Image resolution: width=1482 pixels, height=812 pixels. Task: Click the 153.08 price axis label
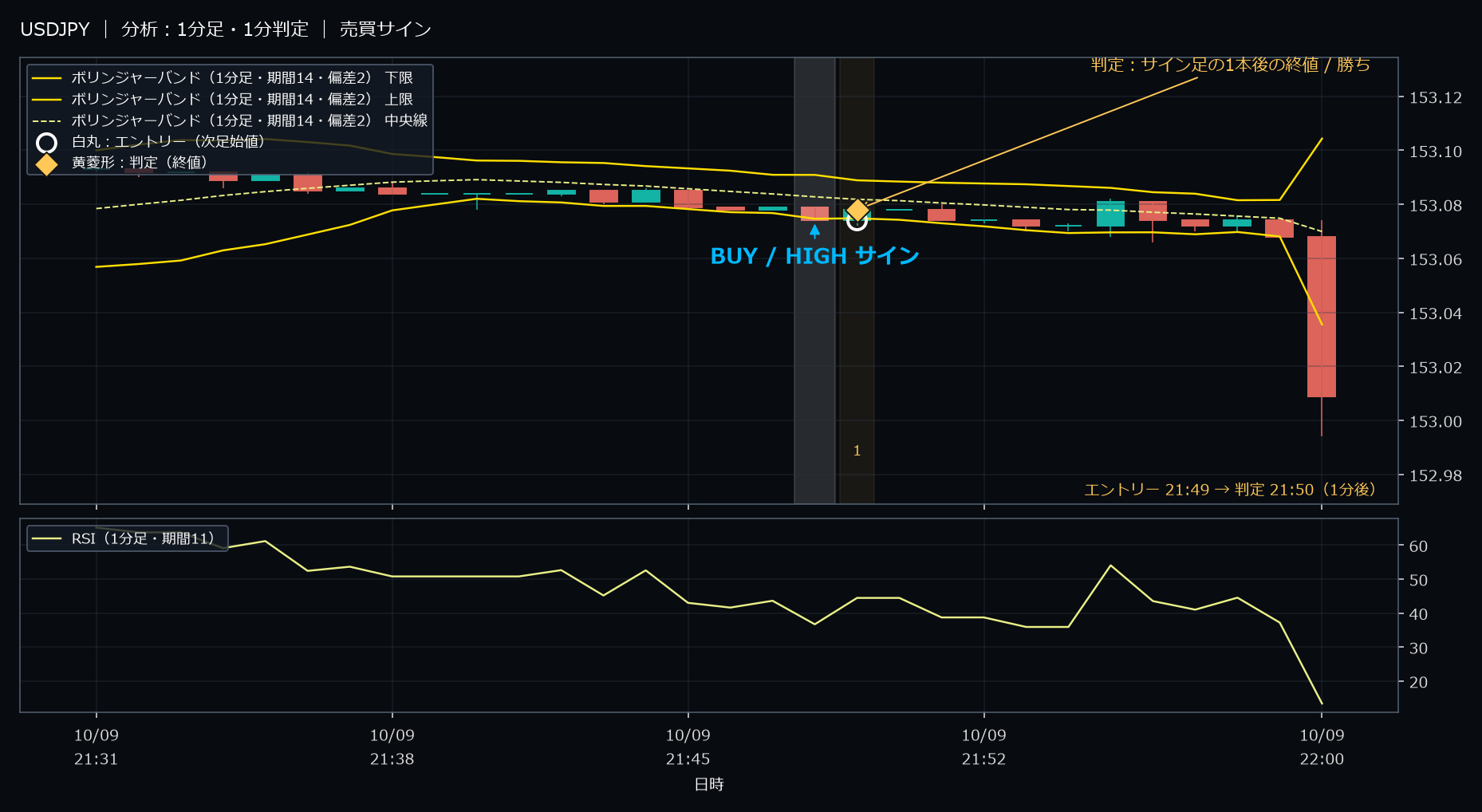[x=1436, y=206]
